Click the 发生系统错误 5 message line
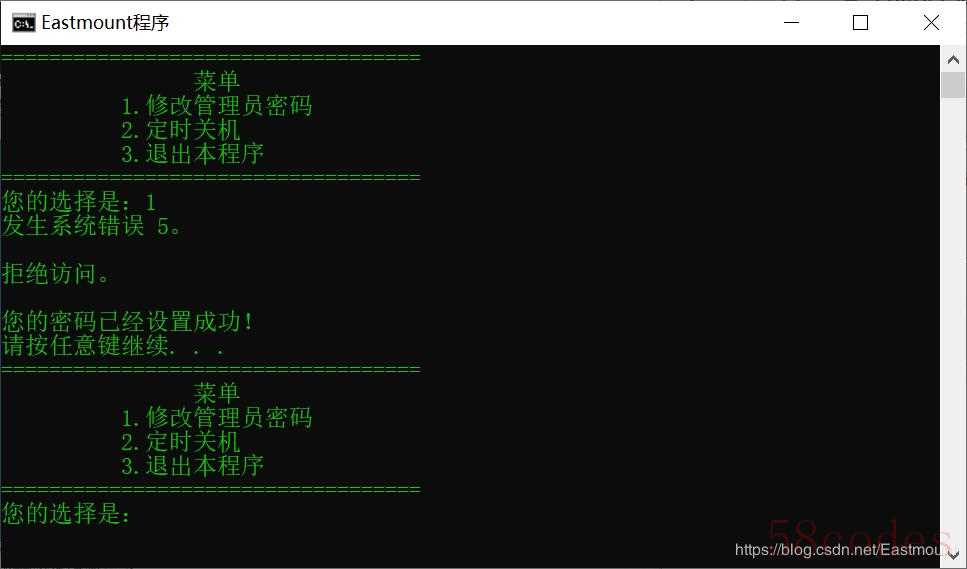This screenshot has width=967, height=569. click(x=92, y=226)
